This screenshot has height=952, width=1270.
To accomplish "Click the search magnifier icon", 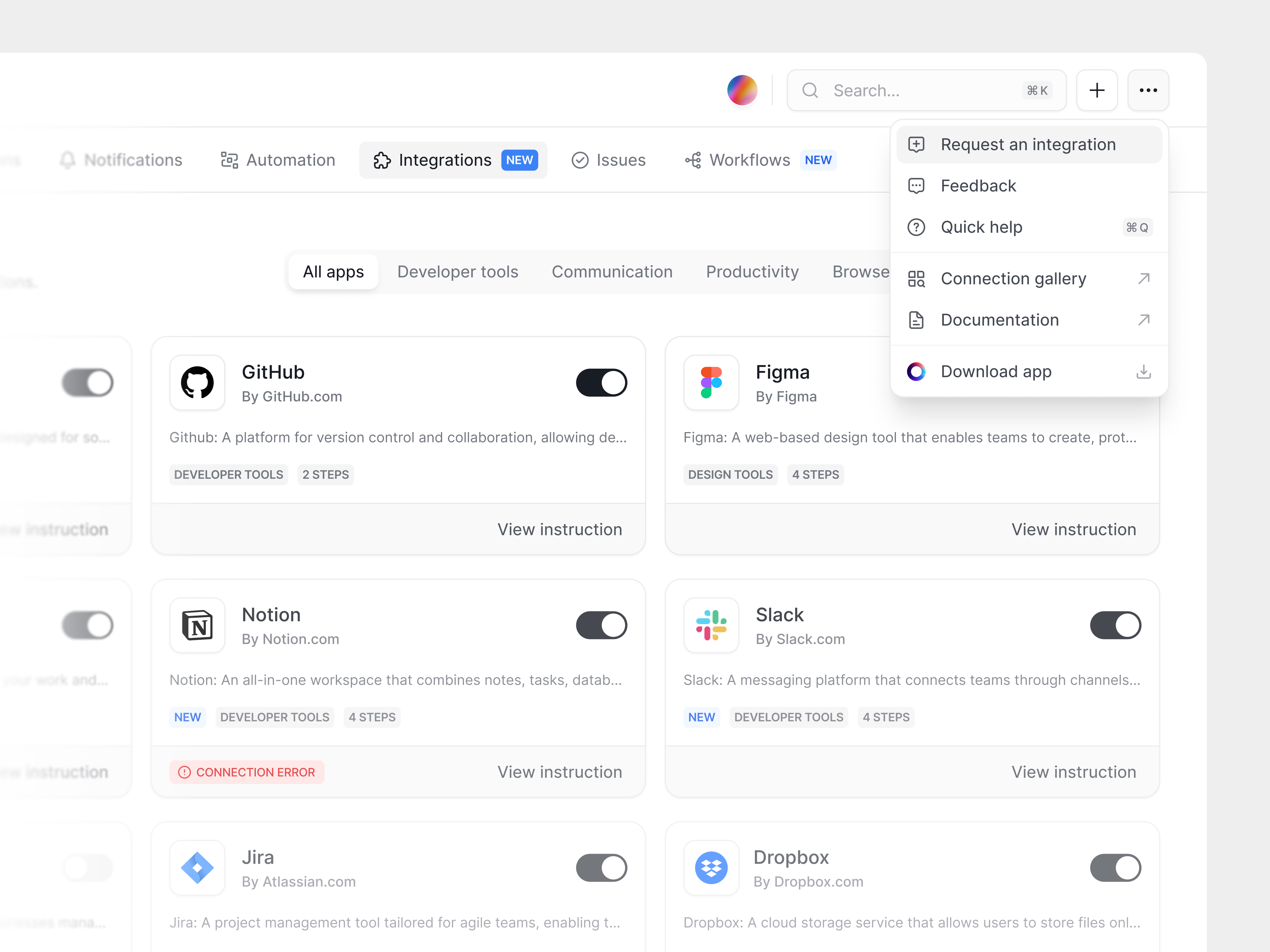I will [810, 90].
